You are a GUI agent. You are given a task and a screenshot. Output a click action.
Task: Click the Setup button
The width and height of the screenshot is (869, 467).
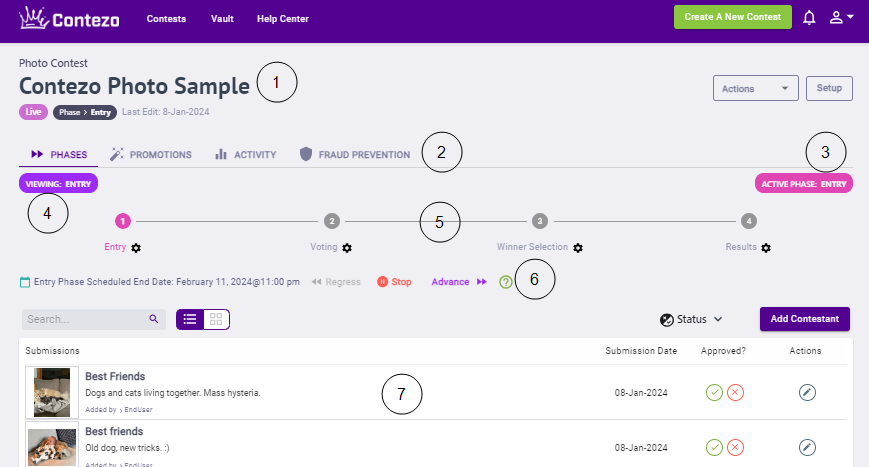829,89
